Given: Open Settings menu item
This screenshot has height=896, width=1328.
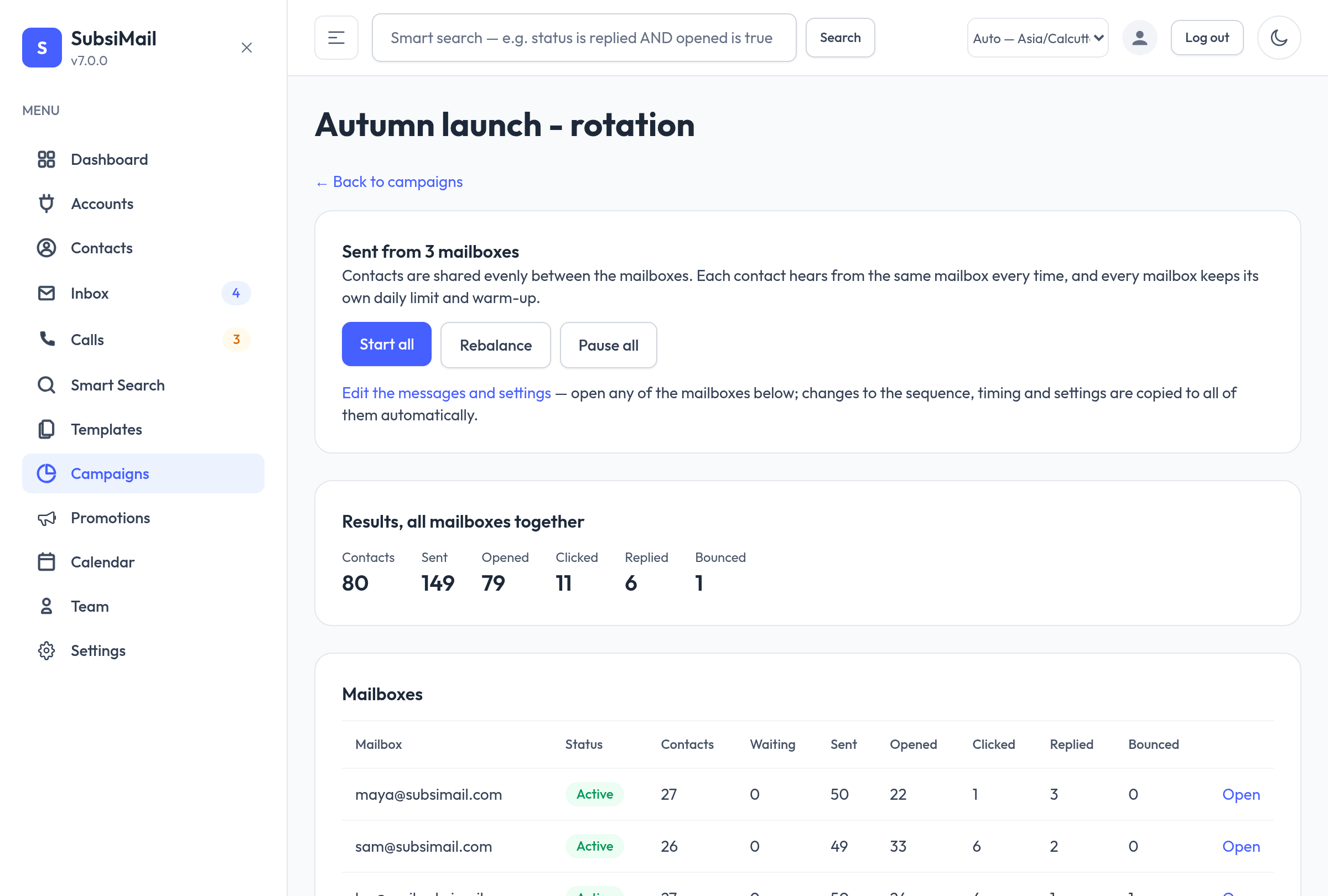Looking at the screenshot, I should tap(143, 650).
